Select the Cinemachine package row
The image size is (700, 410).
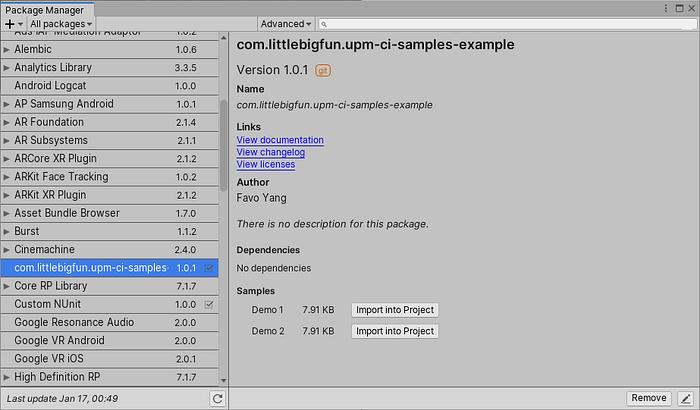coord(110,250)
